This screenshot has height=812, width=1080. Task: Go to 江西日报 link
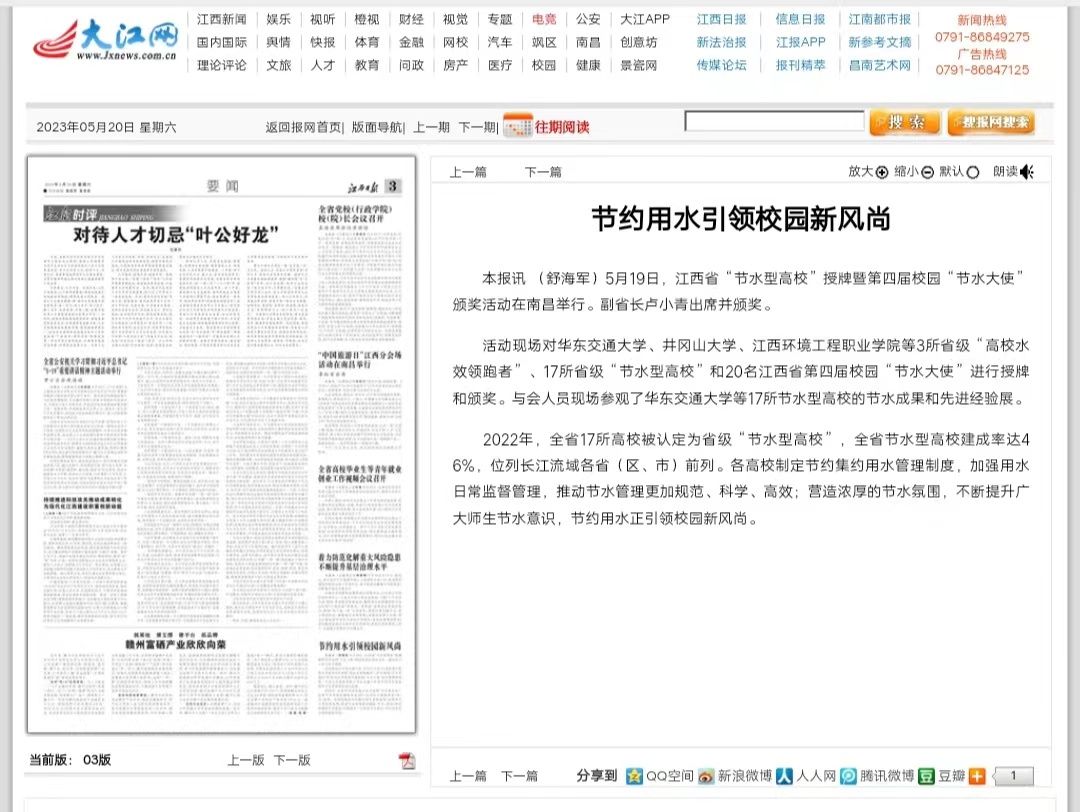(x=721, y=19)
